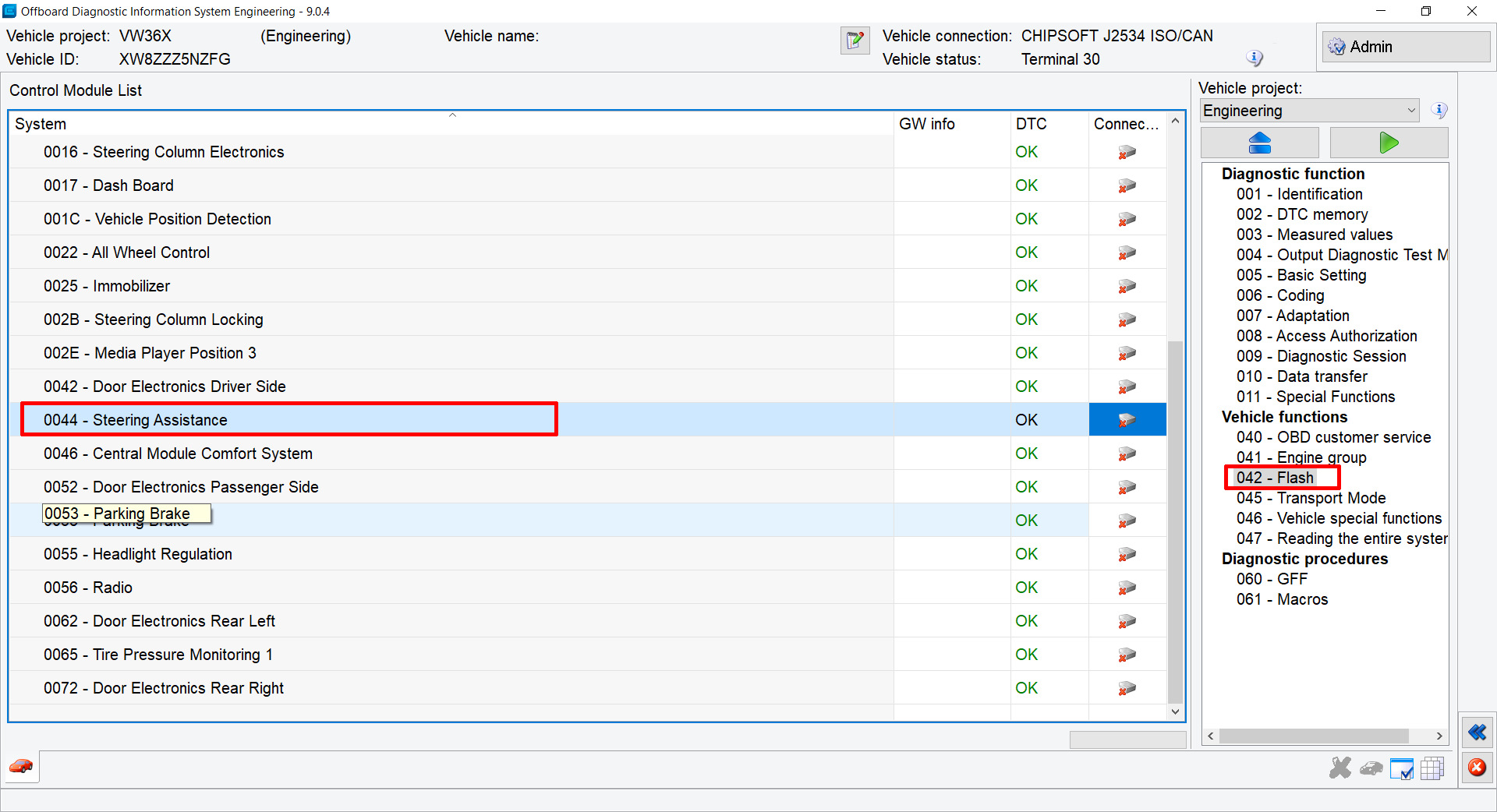
Task: Click the connection icon for Steering Column Electronics
Action: [1127, 153]
